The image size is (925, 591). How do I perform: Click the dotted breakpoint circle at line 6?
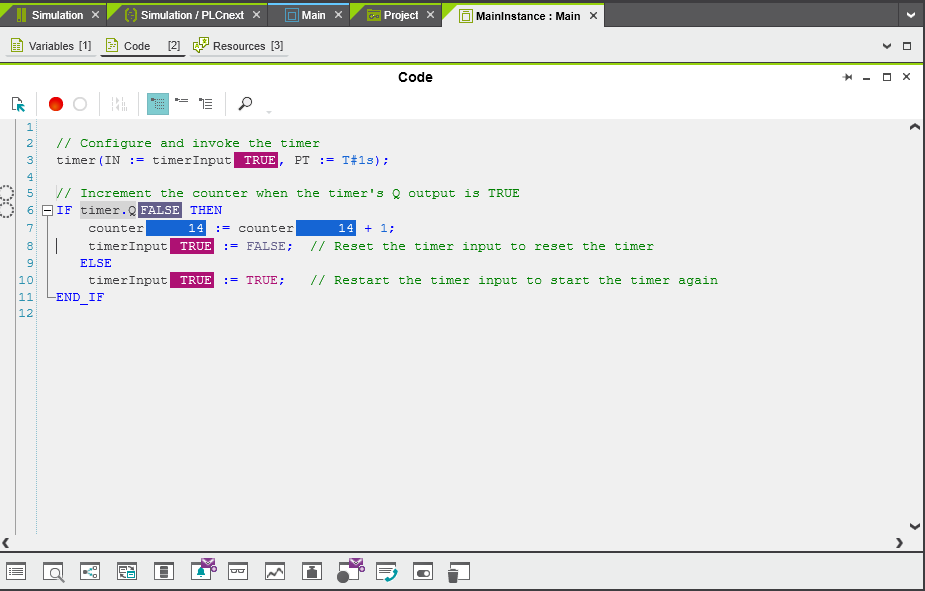[6, 210]
